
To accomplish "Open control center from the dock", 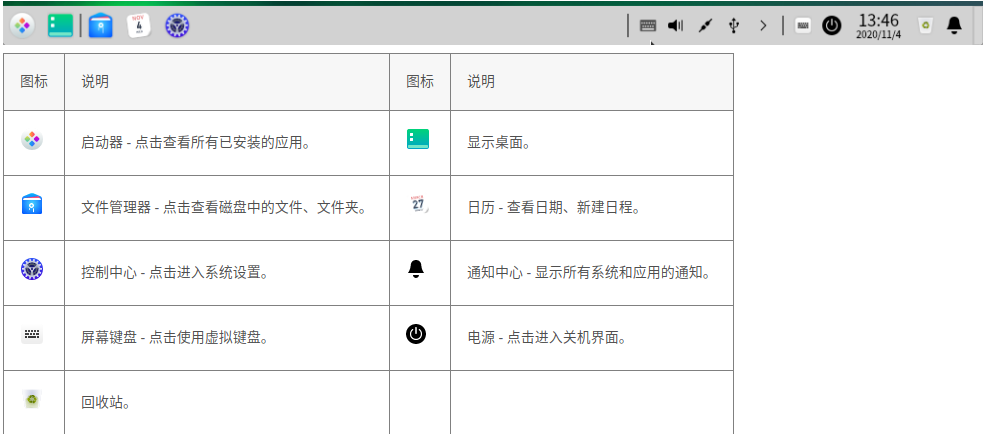I will [x=177, y=25].
